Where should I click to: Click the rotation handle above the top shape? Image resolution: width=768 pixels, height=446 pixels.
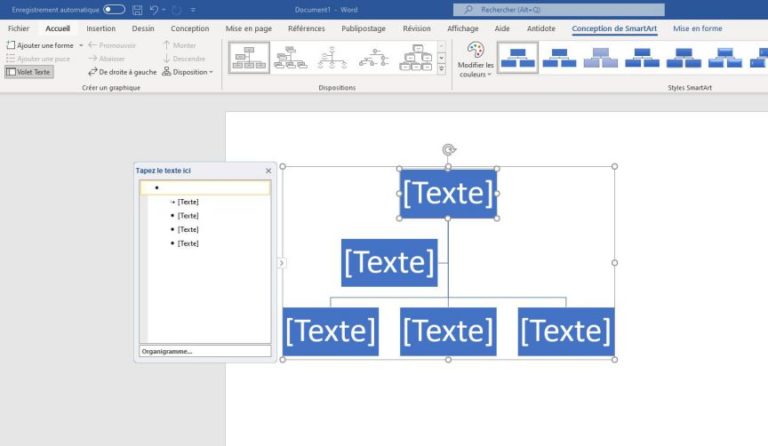pyautogui.click(x=448, y=150)
